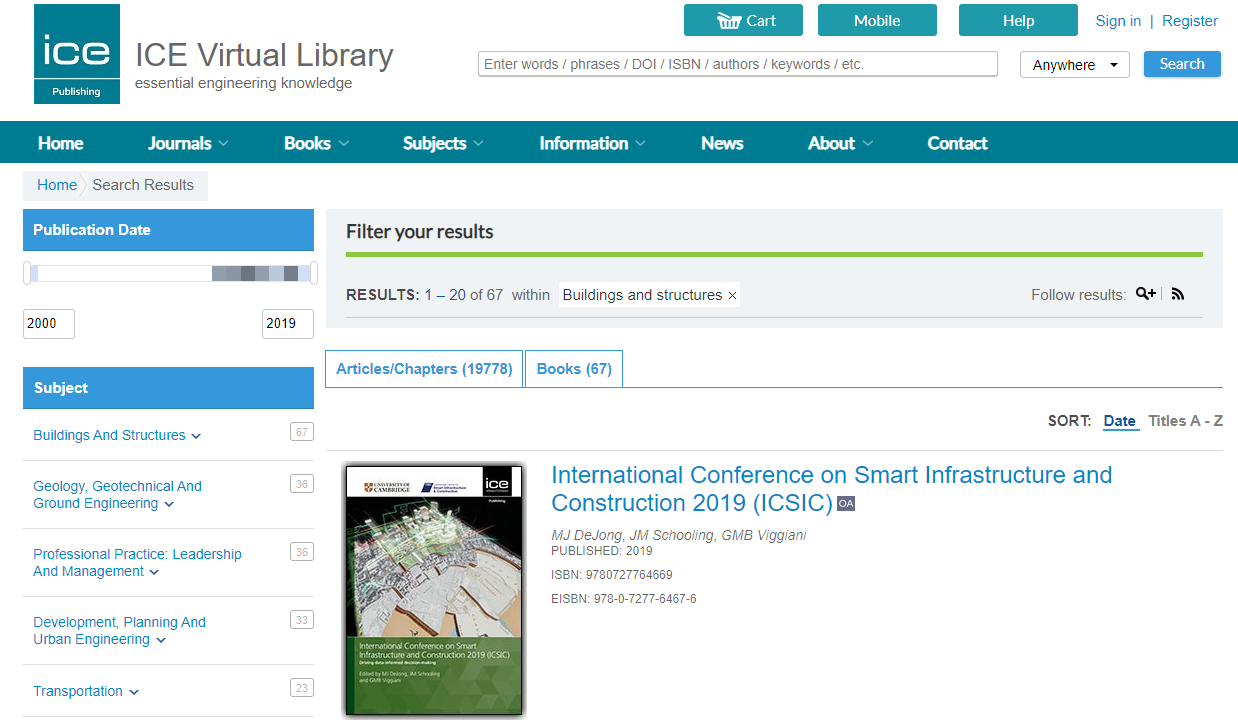Remove the Buildings and structures filter tag
The height and width of the screenshot is (727, 1238).
click(732, 296)
